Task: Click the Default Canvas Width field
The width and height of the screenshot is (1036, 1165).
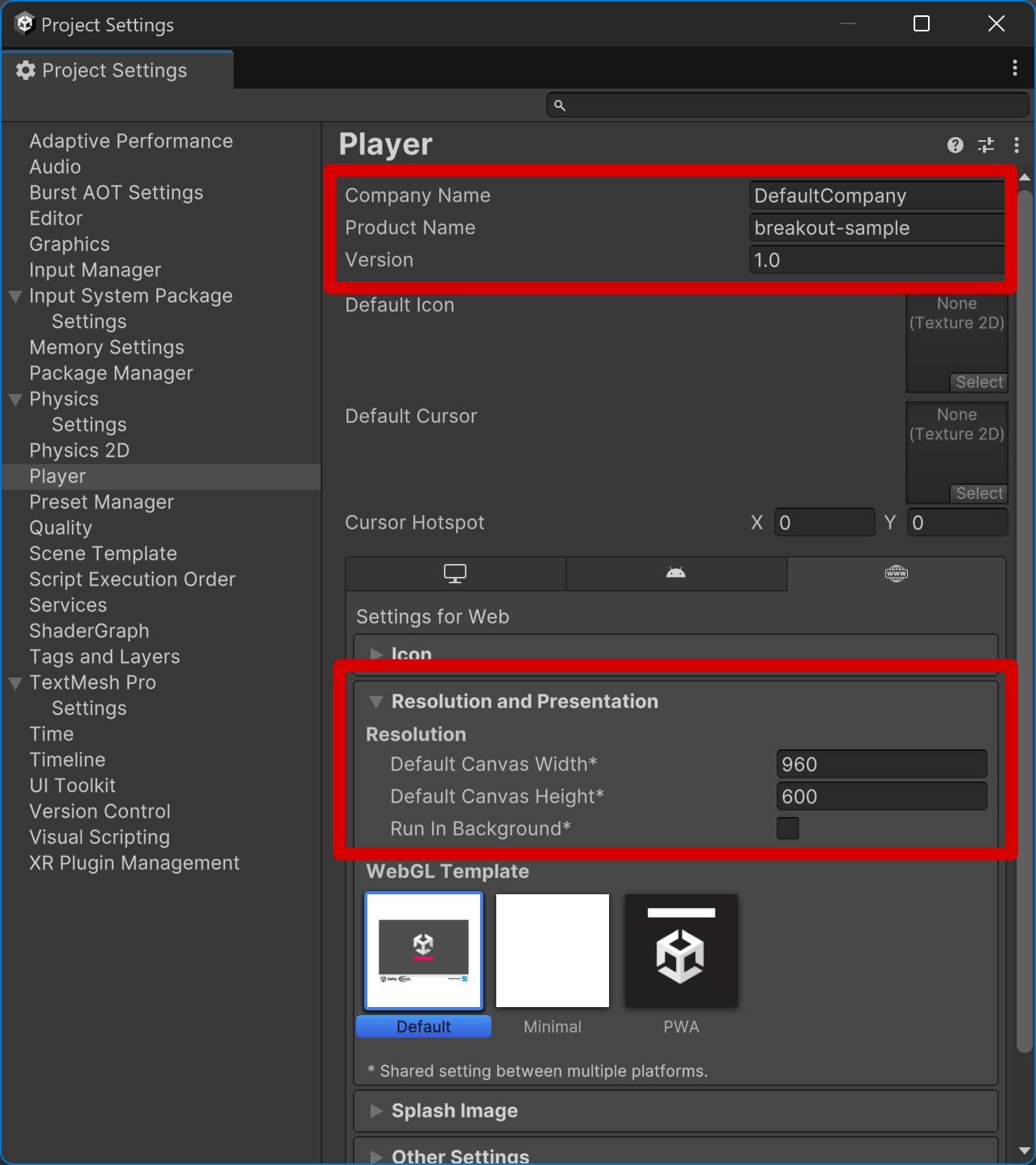Action: click(x=882, y=765)
